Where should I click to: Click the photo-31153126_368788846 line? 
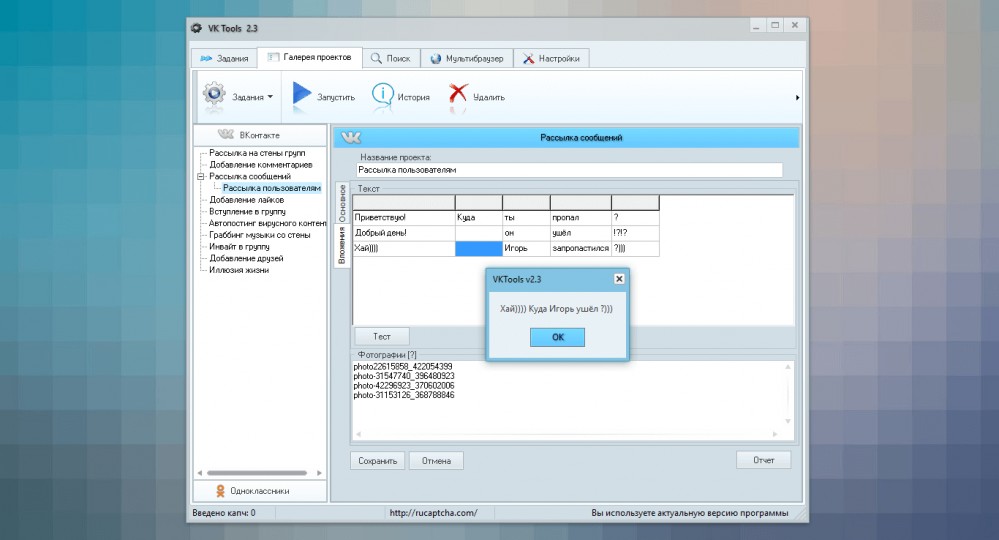tap(404, 395)
